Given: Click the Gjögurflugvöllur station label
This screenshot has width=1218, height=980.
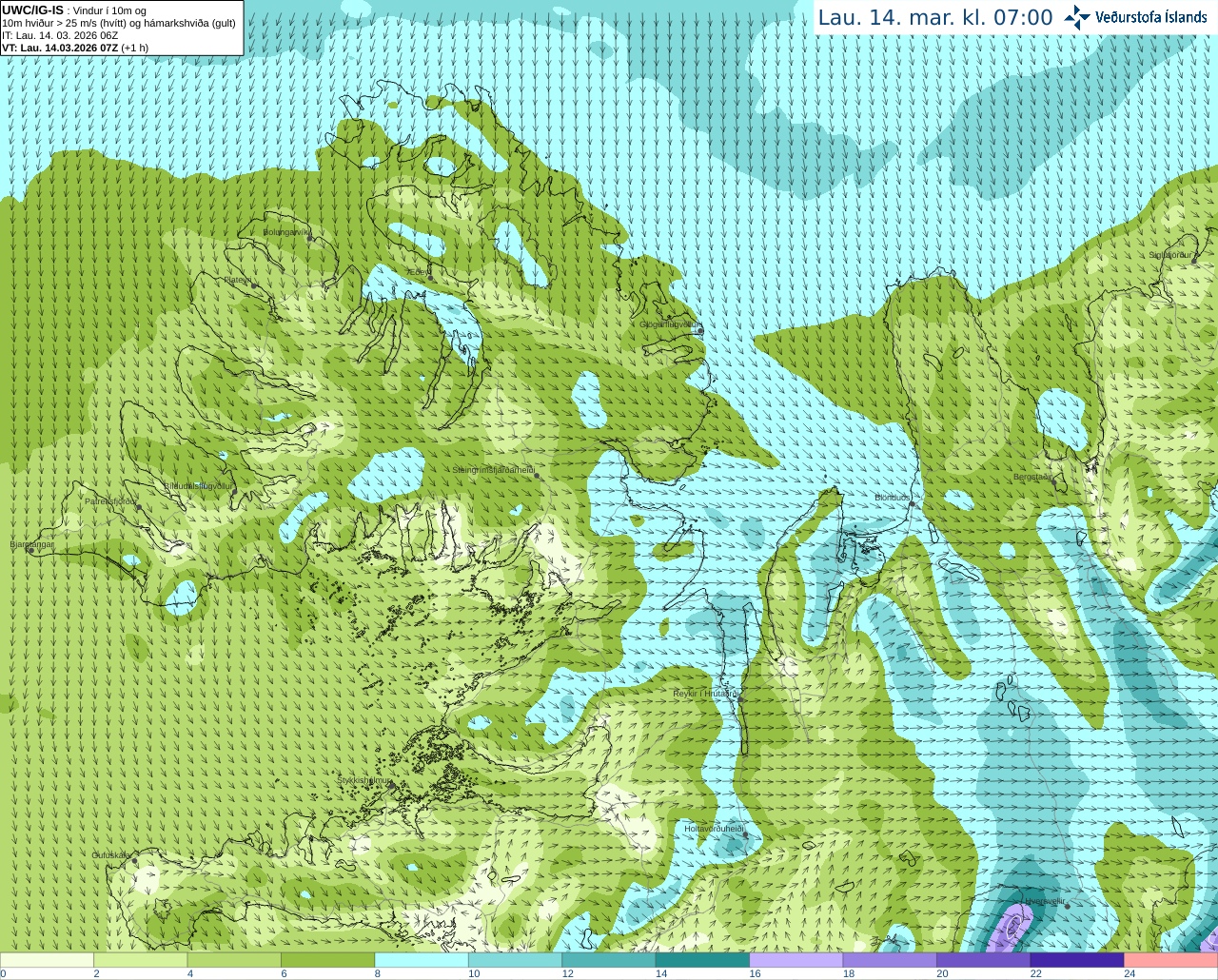Looking at the screenshot, I should [x=671, y=324].
